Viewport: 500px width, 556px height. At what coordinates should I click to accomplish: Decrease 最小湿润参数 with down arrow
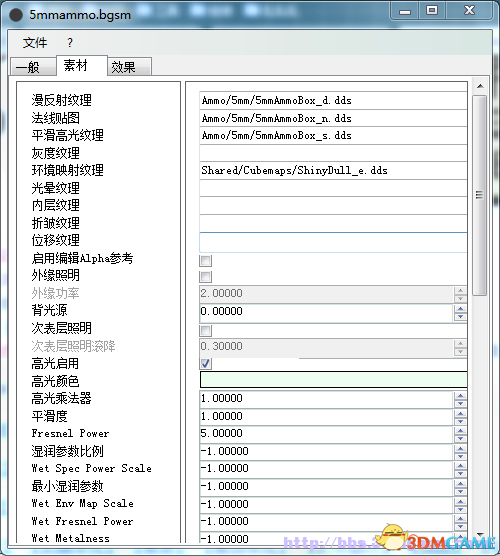460,491
